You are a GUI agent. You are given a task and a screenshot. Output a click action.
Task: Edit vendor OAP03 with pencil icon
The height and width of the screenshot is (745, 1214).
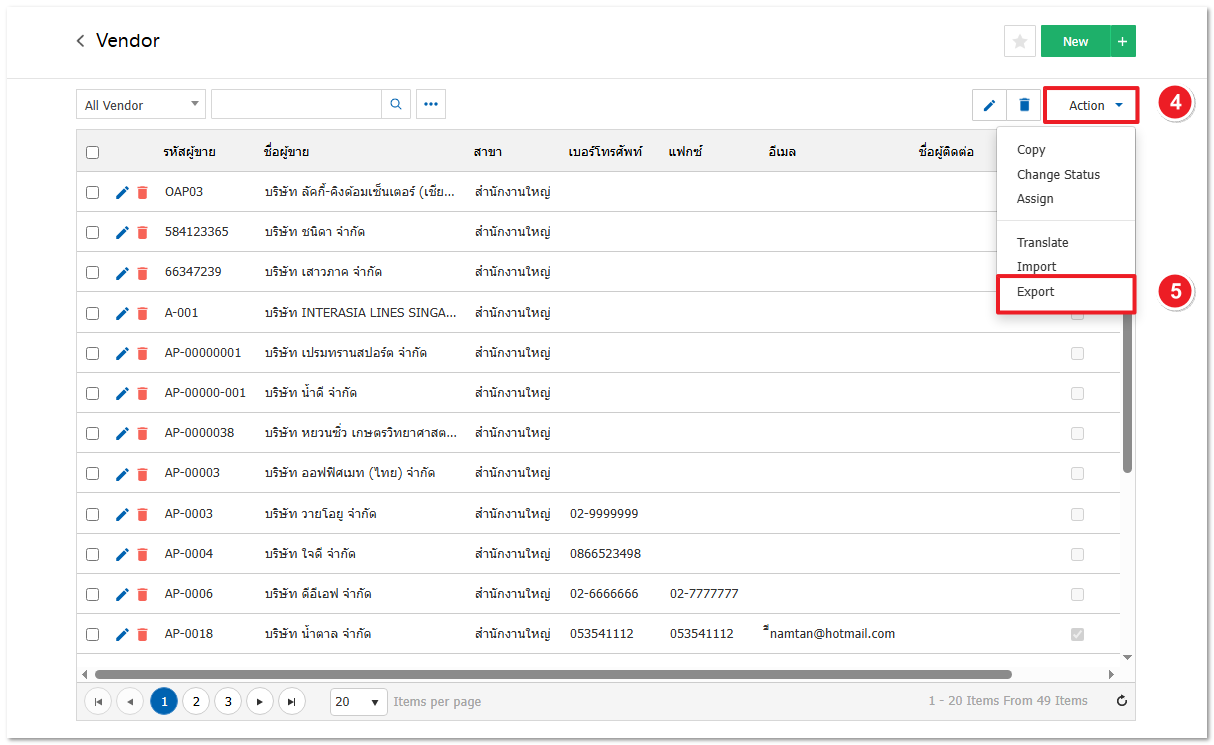[122, 192]
